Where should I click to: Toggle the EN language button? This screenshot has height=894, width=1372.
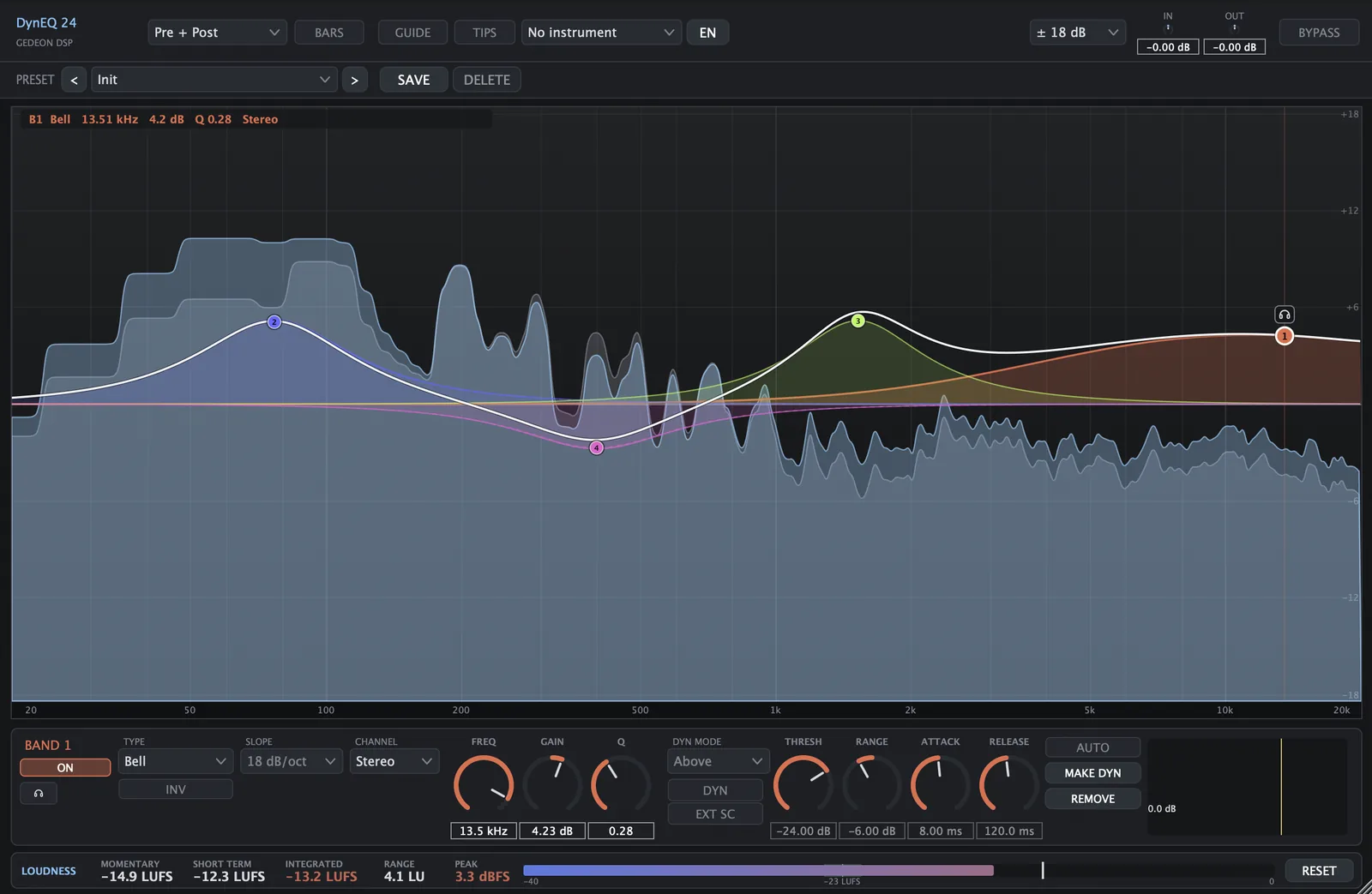(x=707, y=33)
